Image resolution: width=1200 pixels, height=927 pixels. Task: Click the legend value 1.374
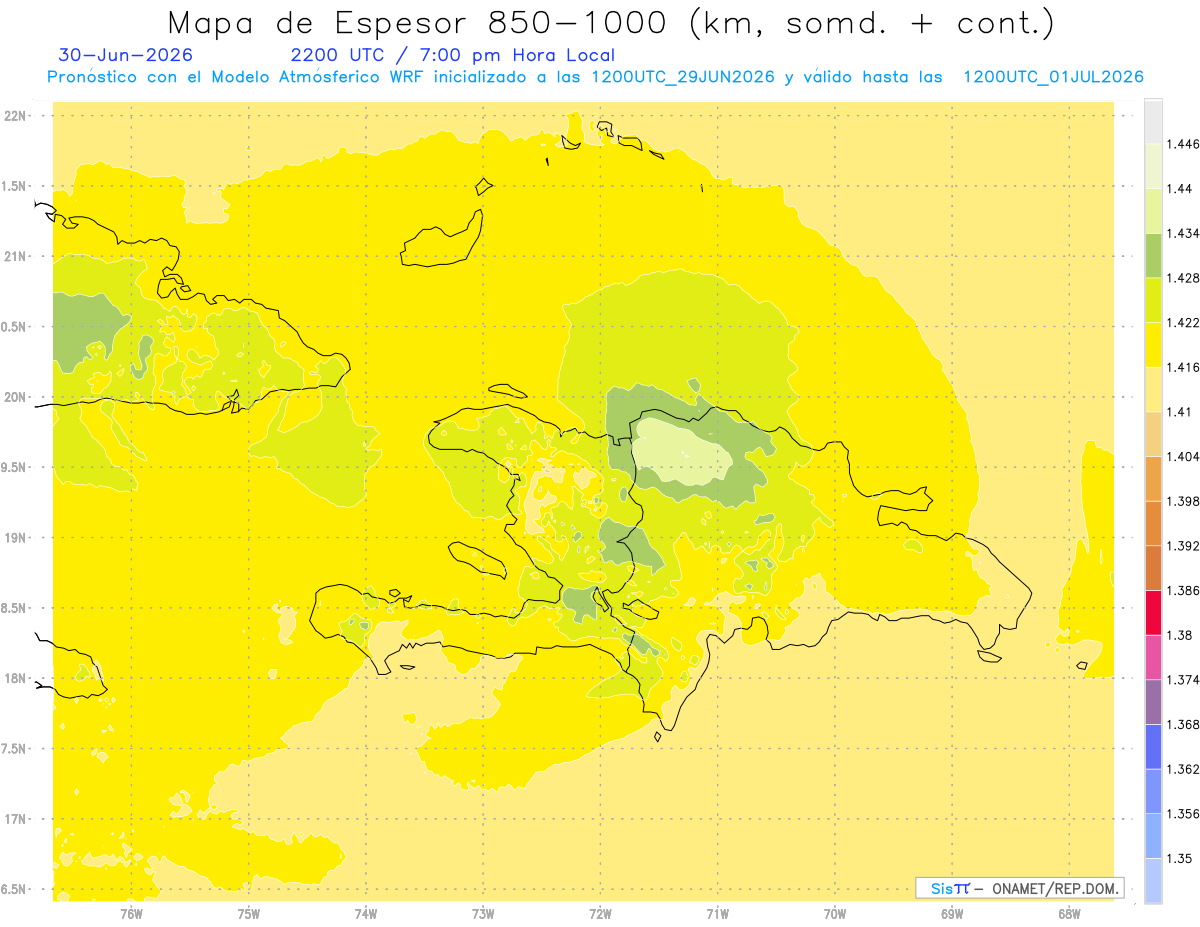point(1184,680)
